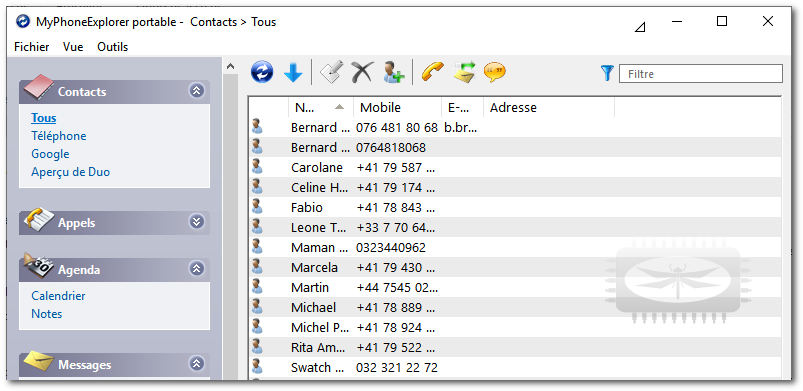Click the person icon beside Fabio
Screen dimensions: 803x391
point(257,207)
